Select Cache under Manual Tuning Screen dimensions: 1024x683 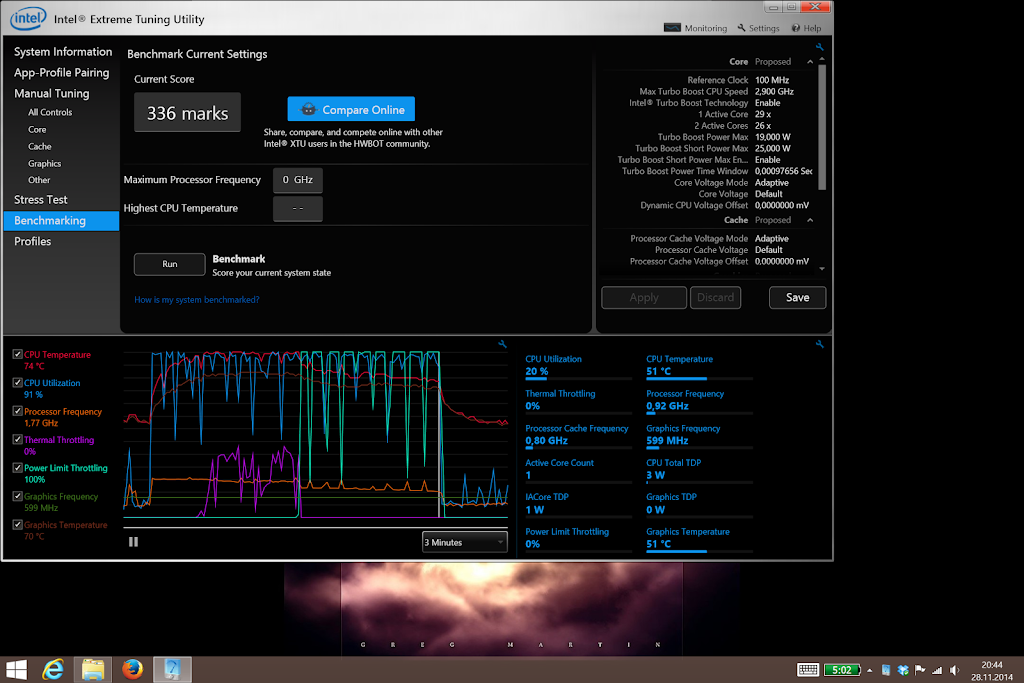coord(39,146)
